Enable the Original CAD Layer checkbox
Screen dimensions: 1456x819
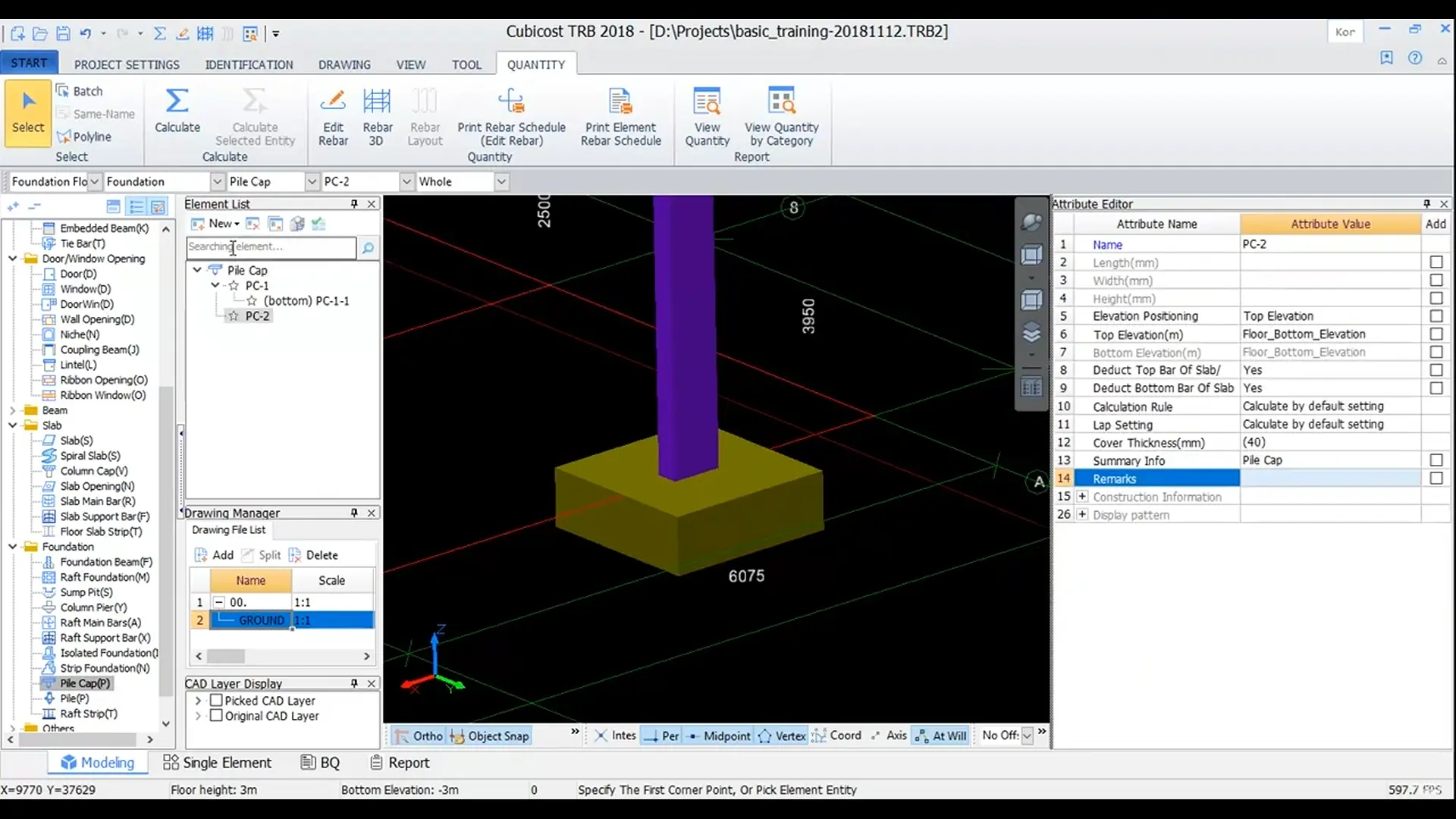[216, 716]
